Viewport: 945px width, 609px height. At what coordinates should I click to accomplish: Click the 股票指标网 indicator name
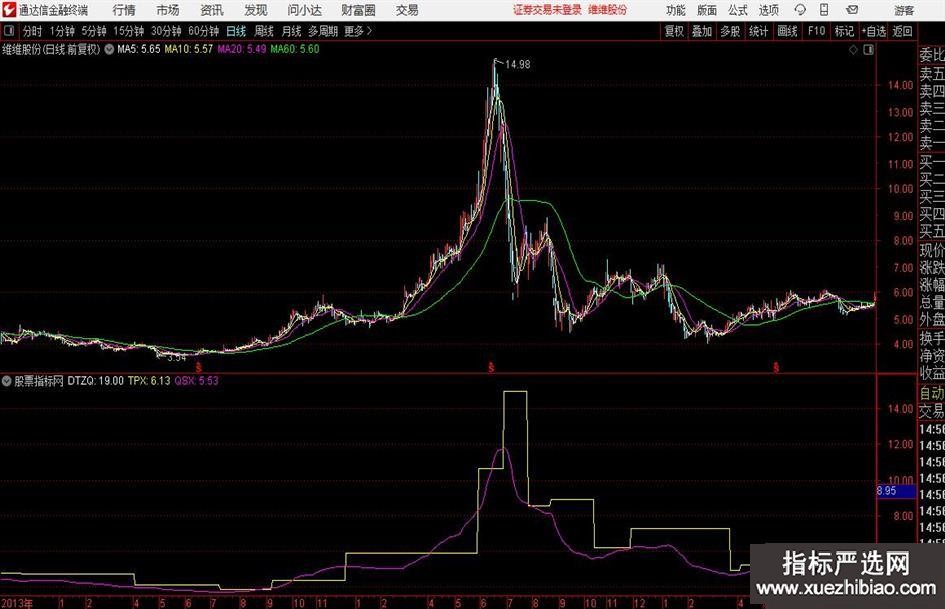(39, 381)
